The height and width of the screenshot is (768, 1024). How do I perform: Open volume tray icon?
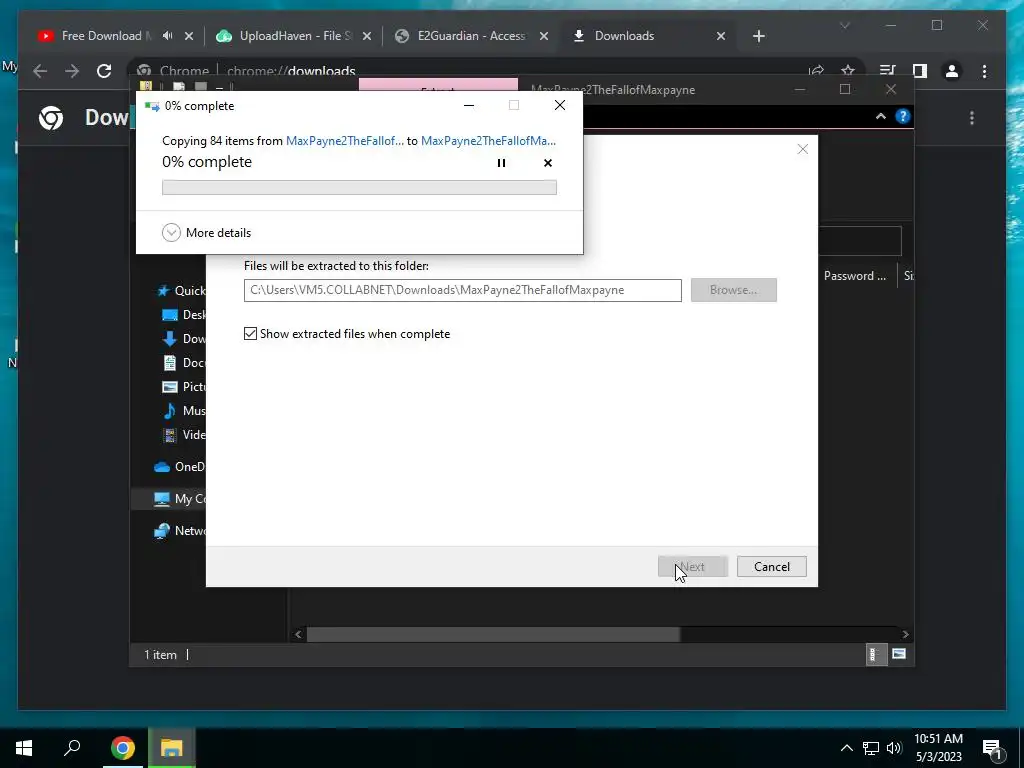[894, 748]
